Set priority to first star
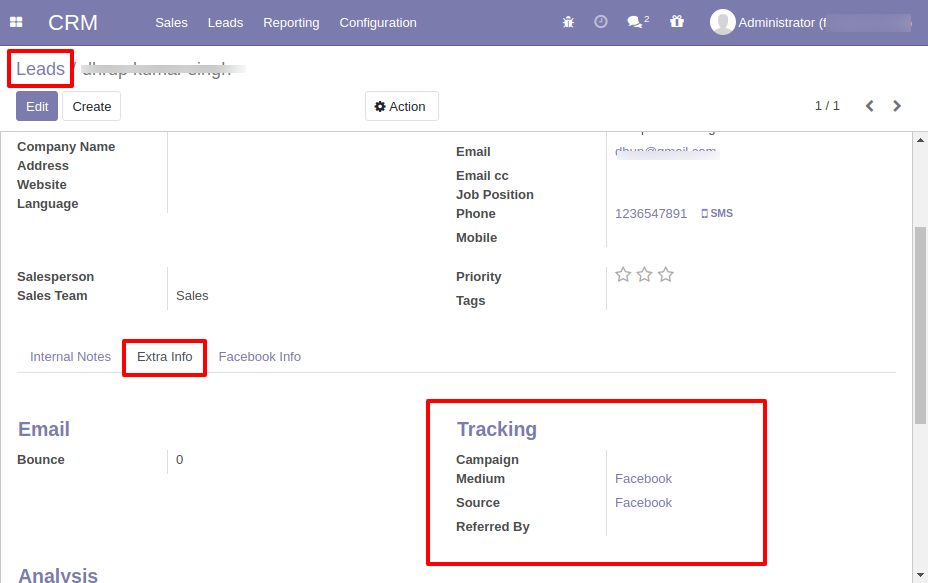The image size is (928, 583). click(x=623, y=275)
